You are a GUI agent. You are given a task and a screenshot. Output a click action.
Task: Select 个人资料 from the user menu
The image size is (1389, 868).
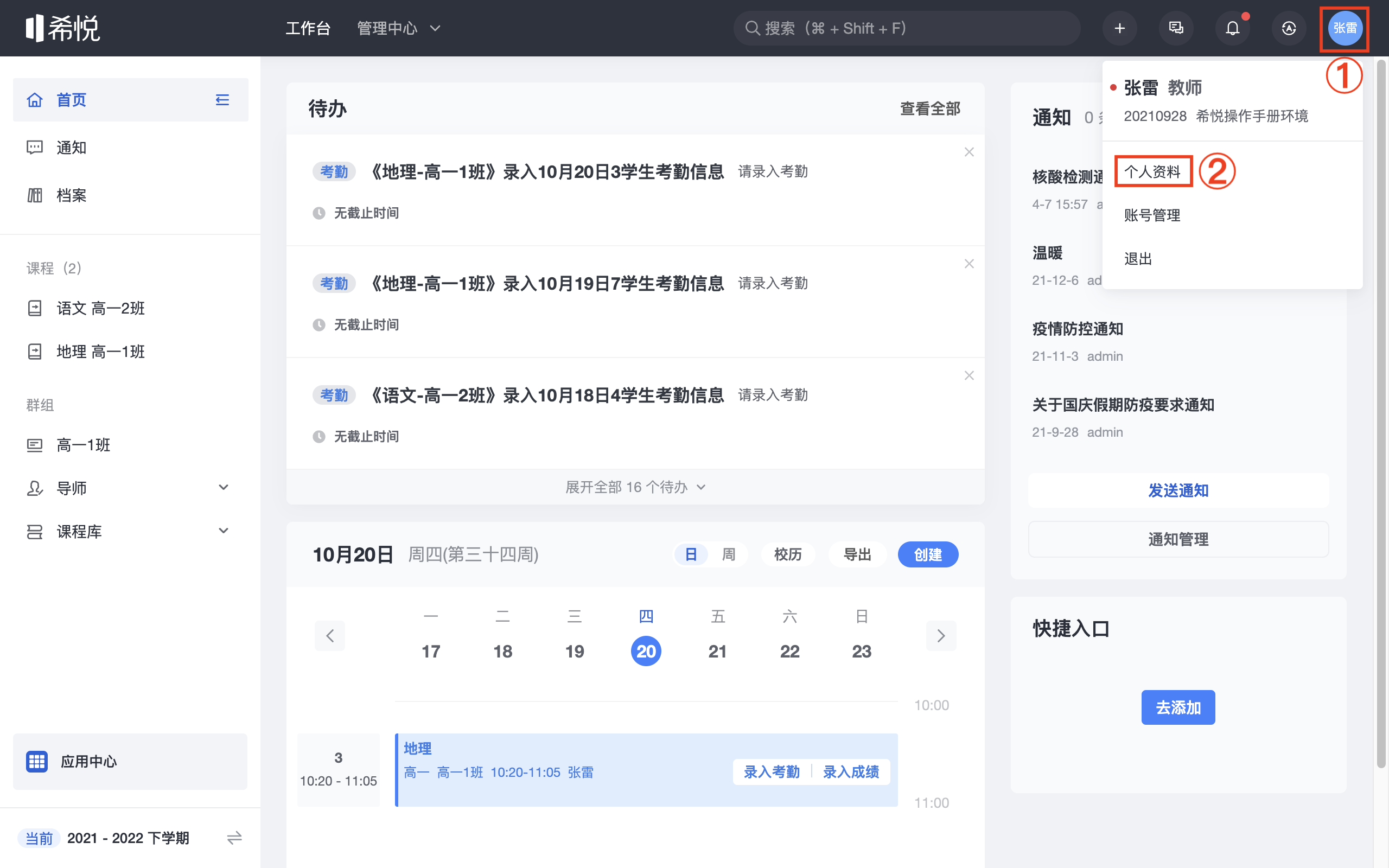pos(1152,171)
